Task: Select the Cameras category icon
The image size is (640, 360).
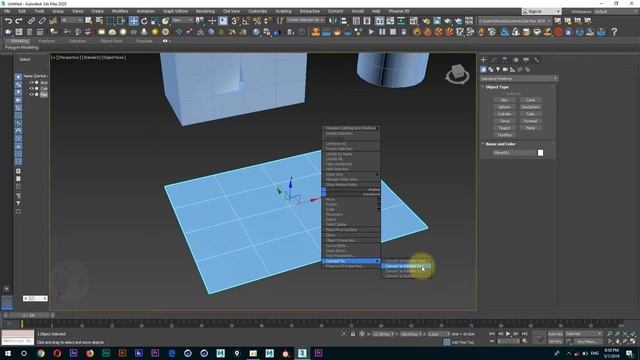Action: pyautogui.click(x=505, y=70)
